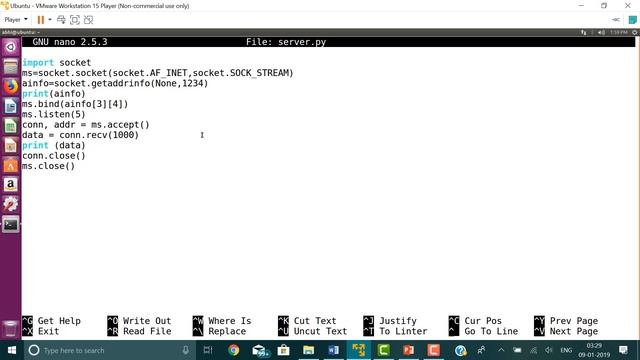
Task: Click nano 'Uncut Text' shortcut label
Action: (320, 331)
